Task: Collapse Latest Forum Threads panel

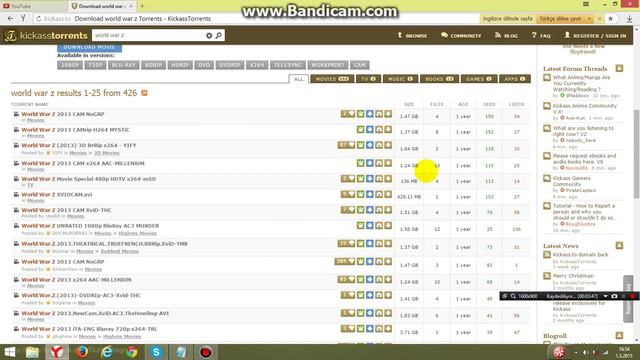Action: point(619,69)
